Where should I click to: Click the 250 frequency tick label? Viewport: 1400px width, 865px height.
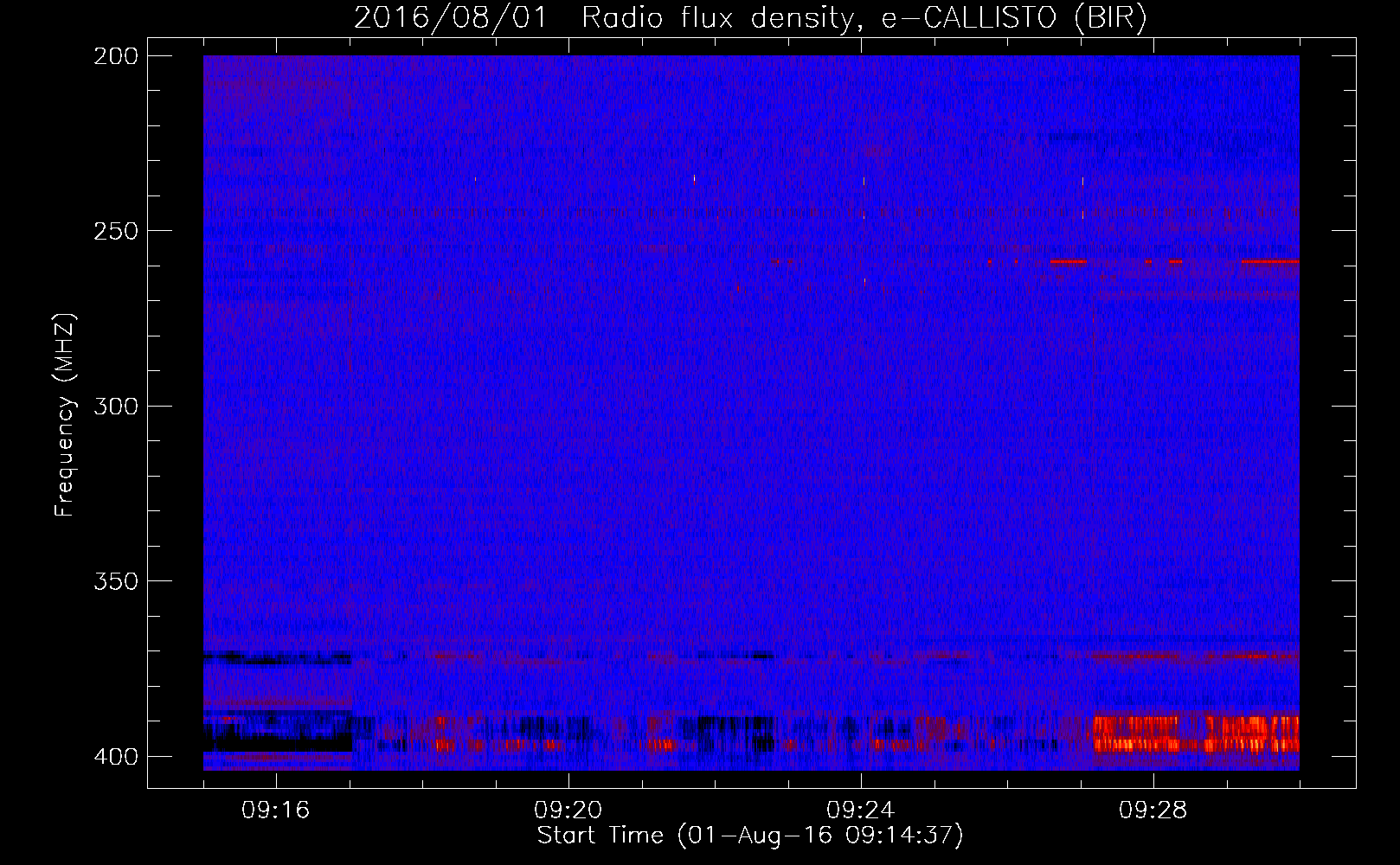pos(115,231)
